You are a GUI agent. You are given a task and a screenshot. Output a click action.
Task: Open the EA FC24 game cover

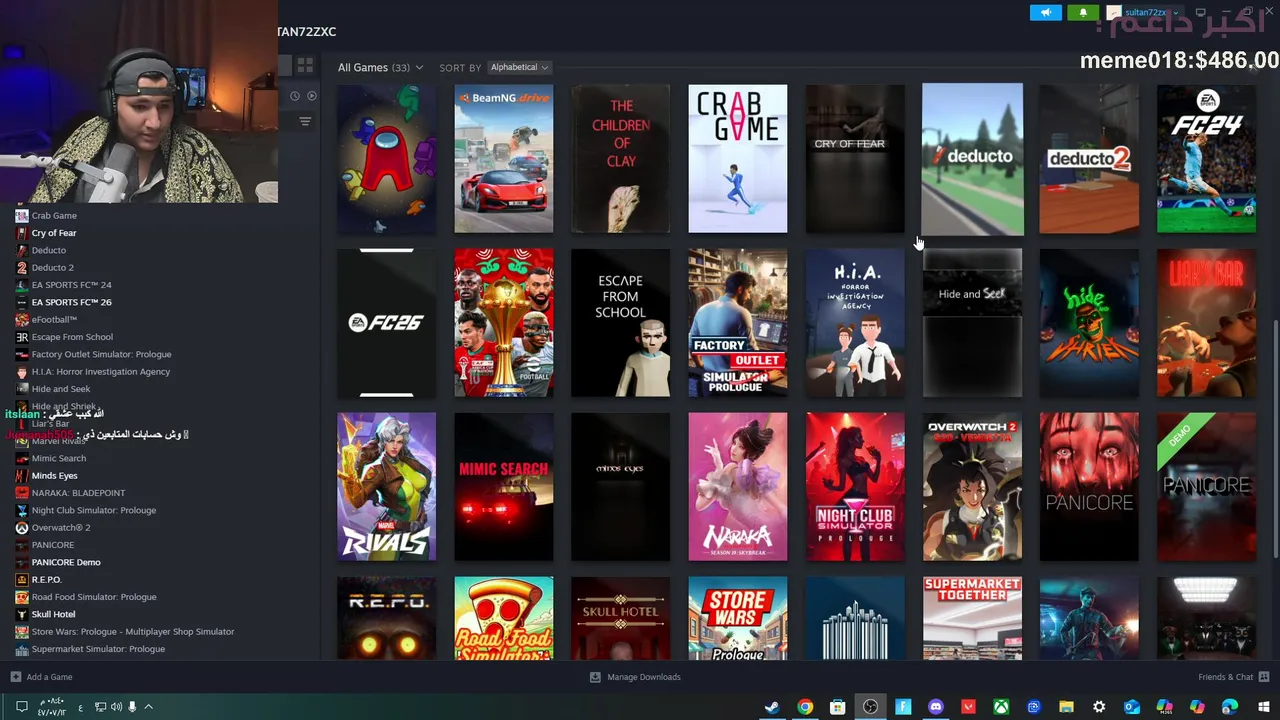(1206, 158)
